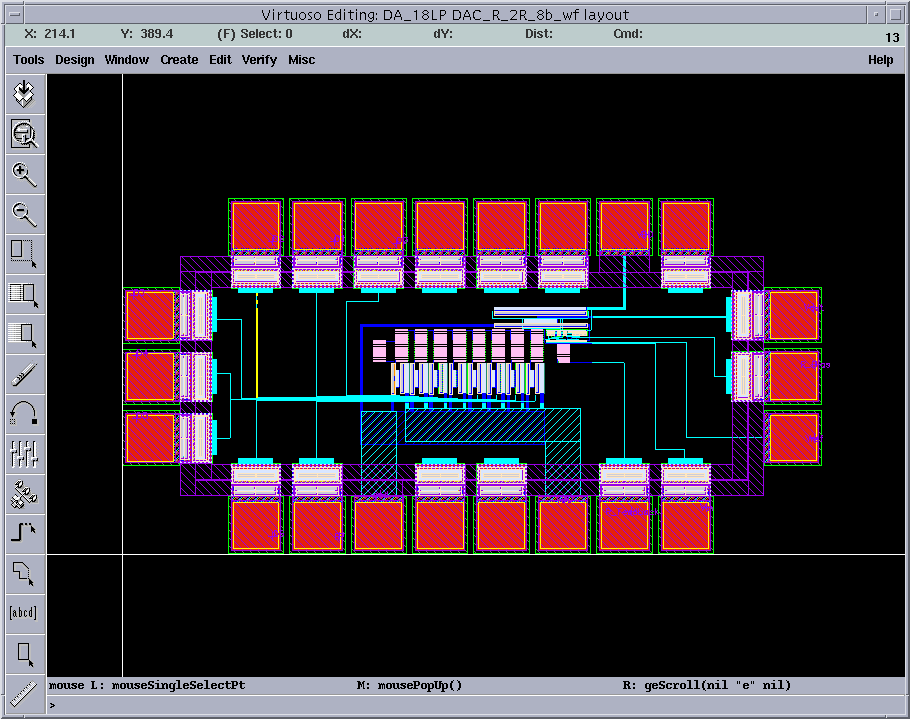Click the Help menu button
This screenshot has width=910, height=719.
pyautogui.click(x=880, y=60)
